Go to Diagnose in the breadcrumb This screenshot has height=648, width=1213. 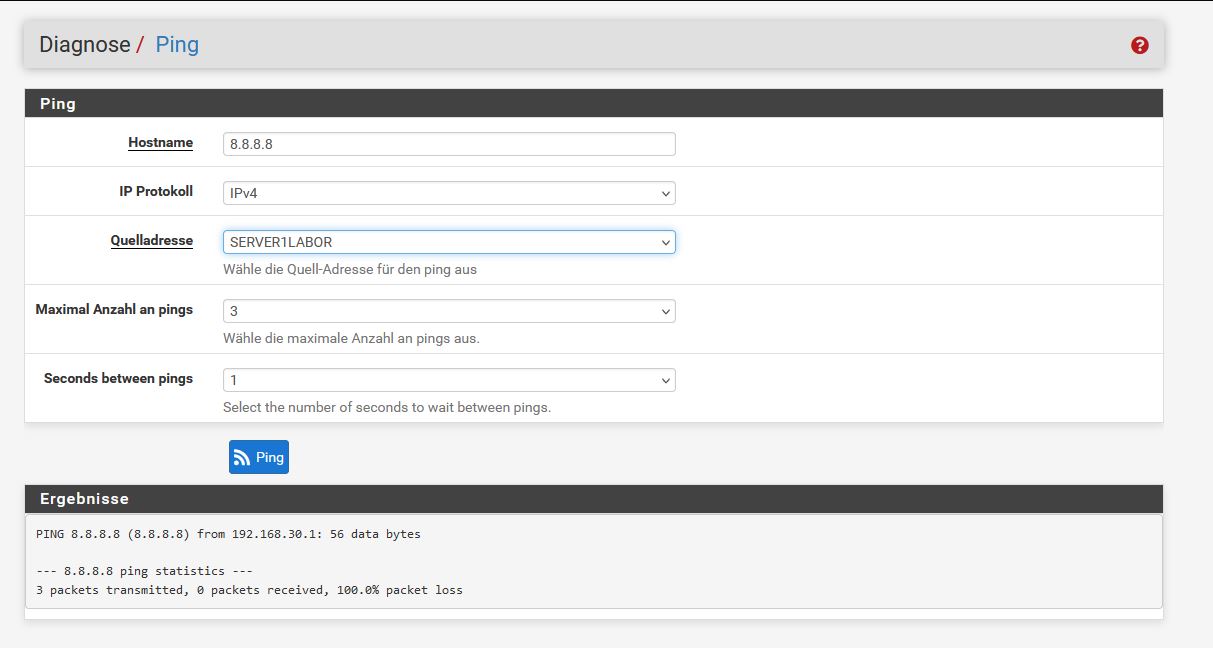(84, 45)
